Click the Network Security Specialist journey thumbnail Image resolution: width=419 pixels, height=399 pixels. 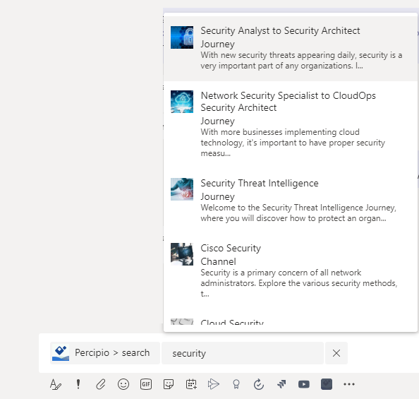tap(182, 102)
